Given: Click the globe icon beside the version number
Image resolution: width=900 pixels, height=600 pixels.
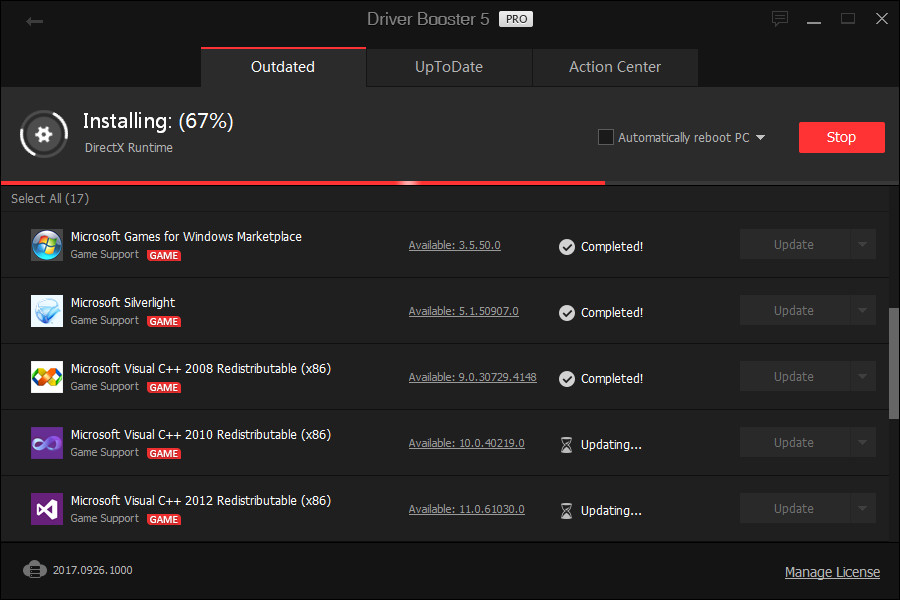Looking at the screenshot, I should (x=35, y=570).
